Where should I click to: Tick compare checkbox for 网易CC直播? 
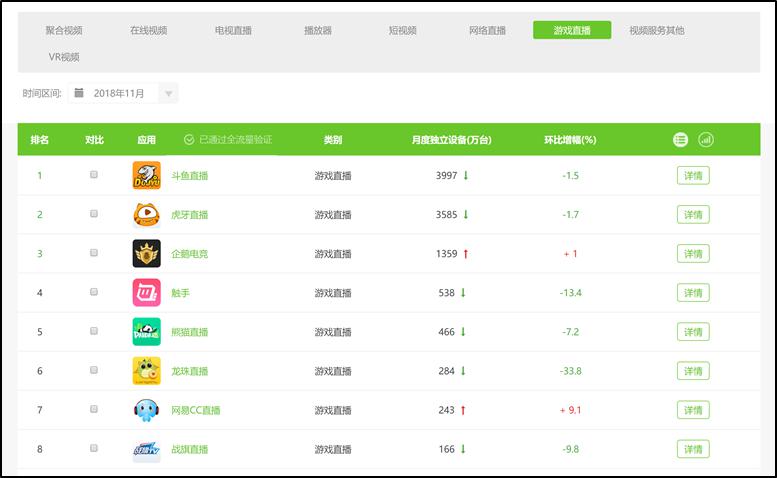94,409
